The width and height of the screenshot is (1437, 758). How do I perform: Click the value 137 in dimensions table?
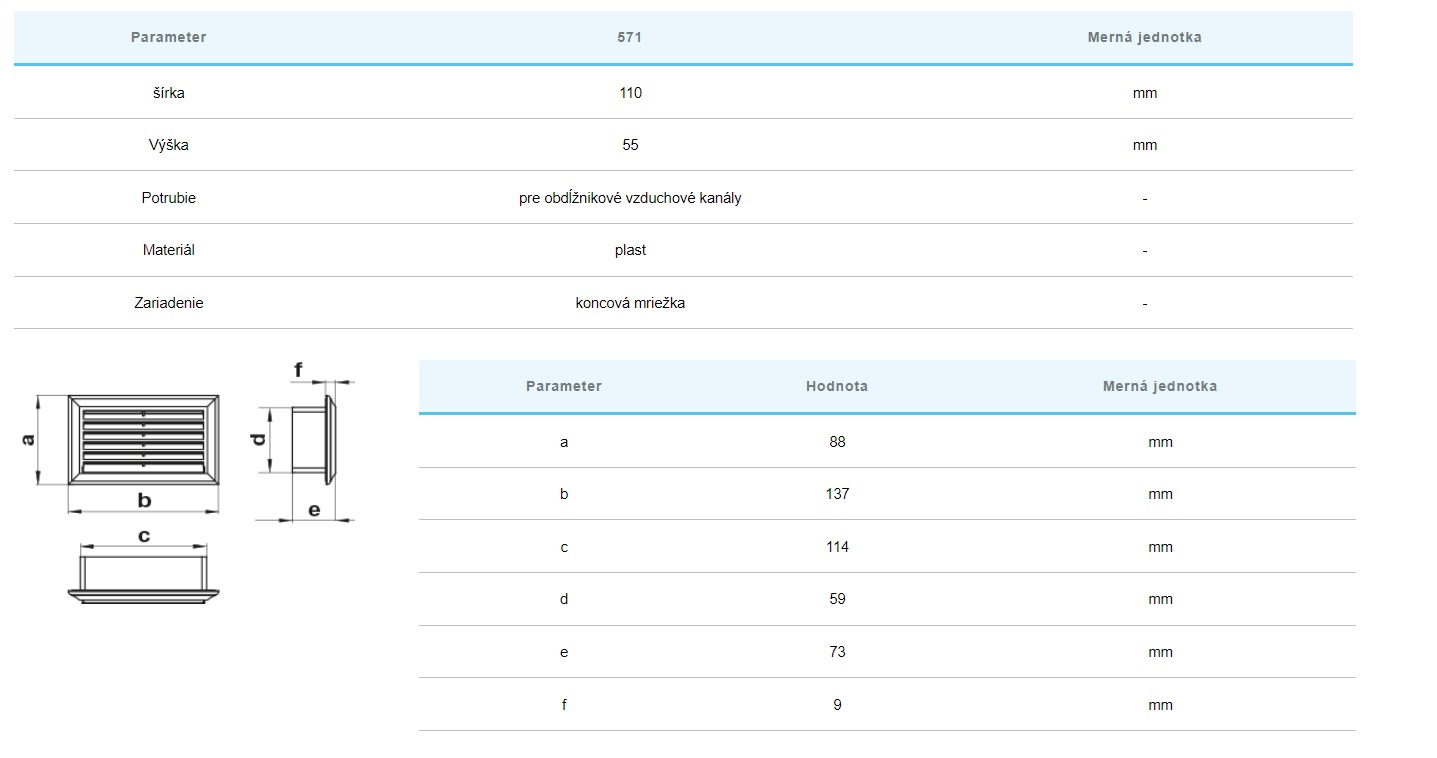[837, 494]
